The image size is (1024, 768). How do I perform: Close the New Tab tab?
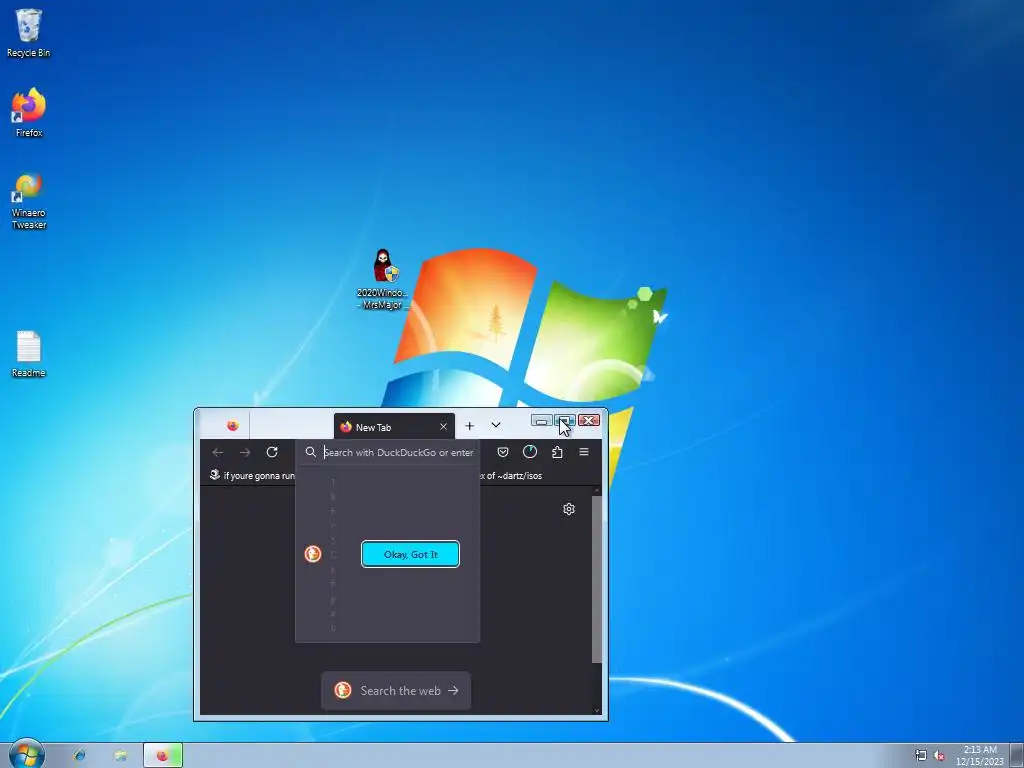coord(443,426)
